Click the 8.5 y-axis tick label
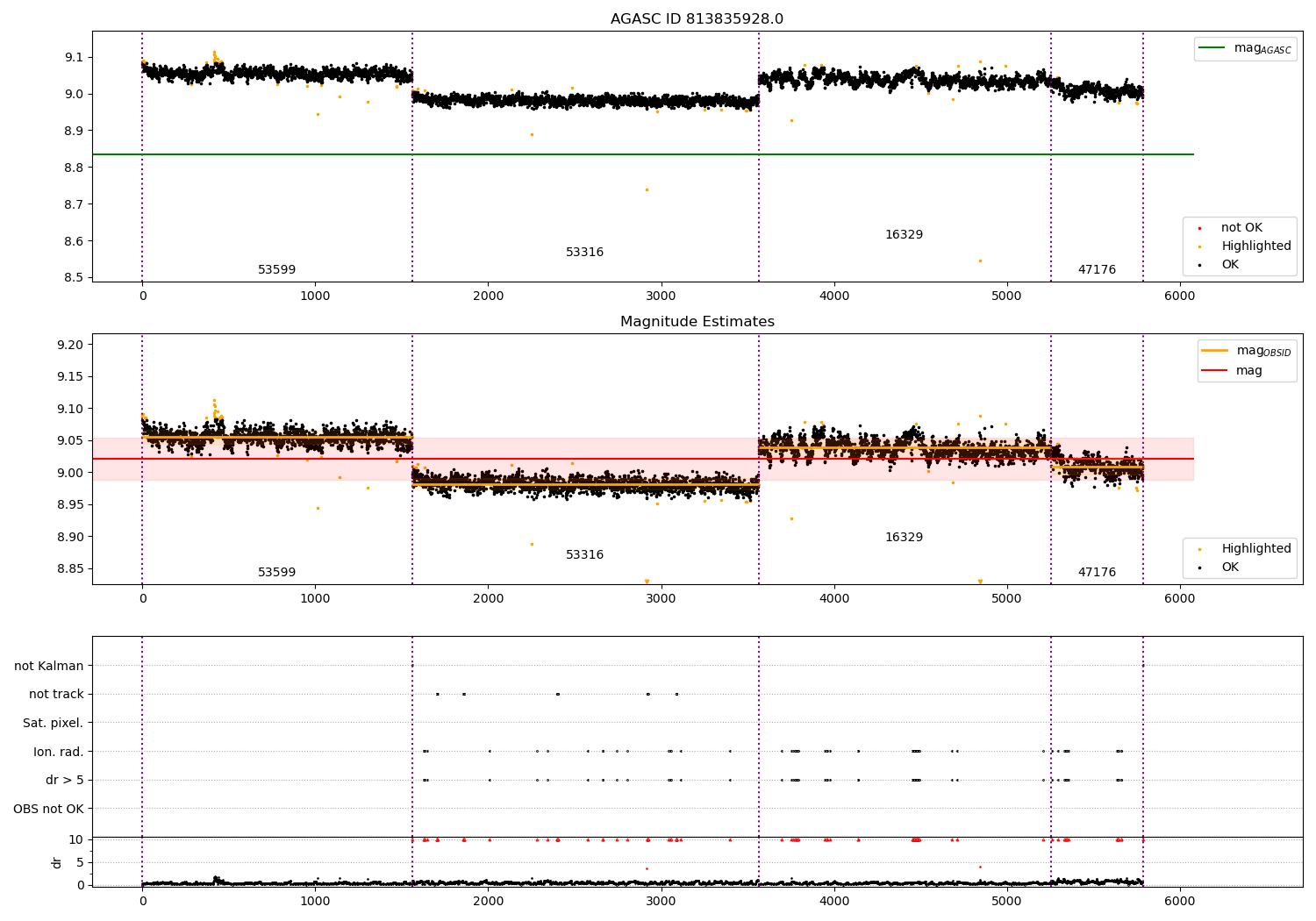 [x=73, y=278]
